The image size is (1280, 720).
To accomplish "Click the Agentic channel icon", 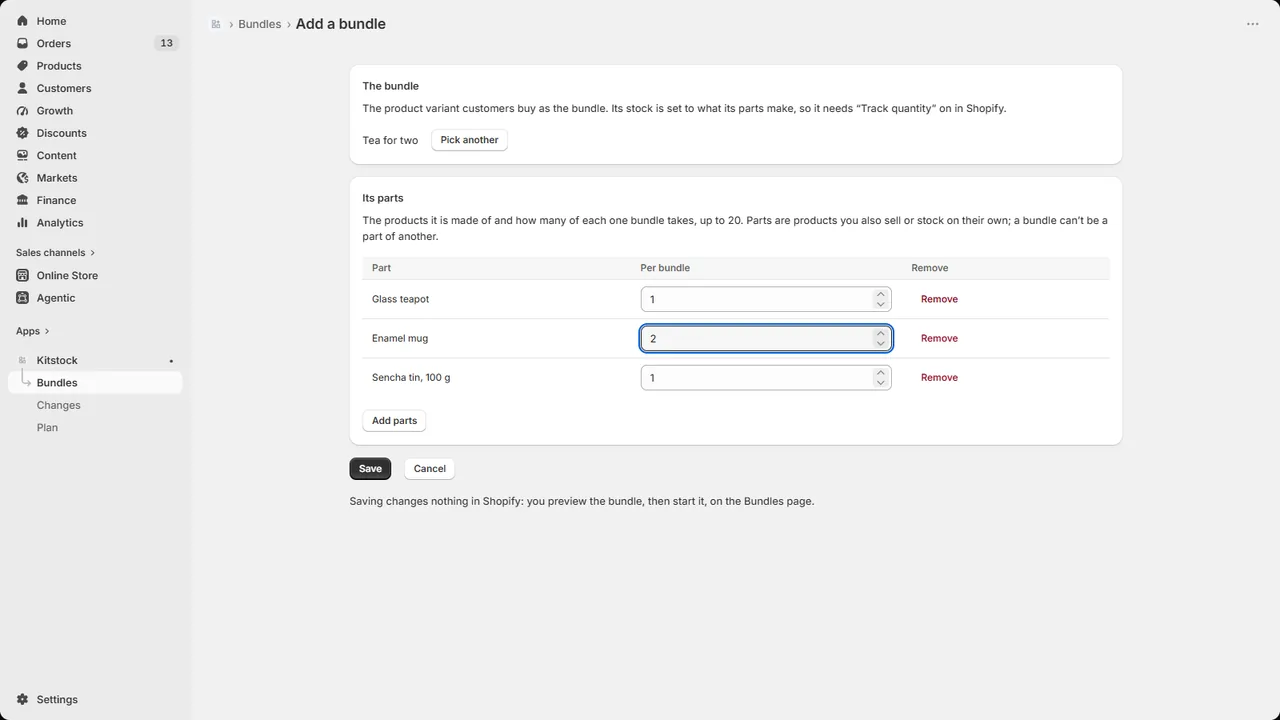I will (x=22, y=298).
